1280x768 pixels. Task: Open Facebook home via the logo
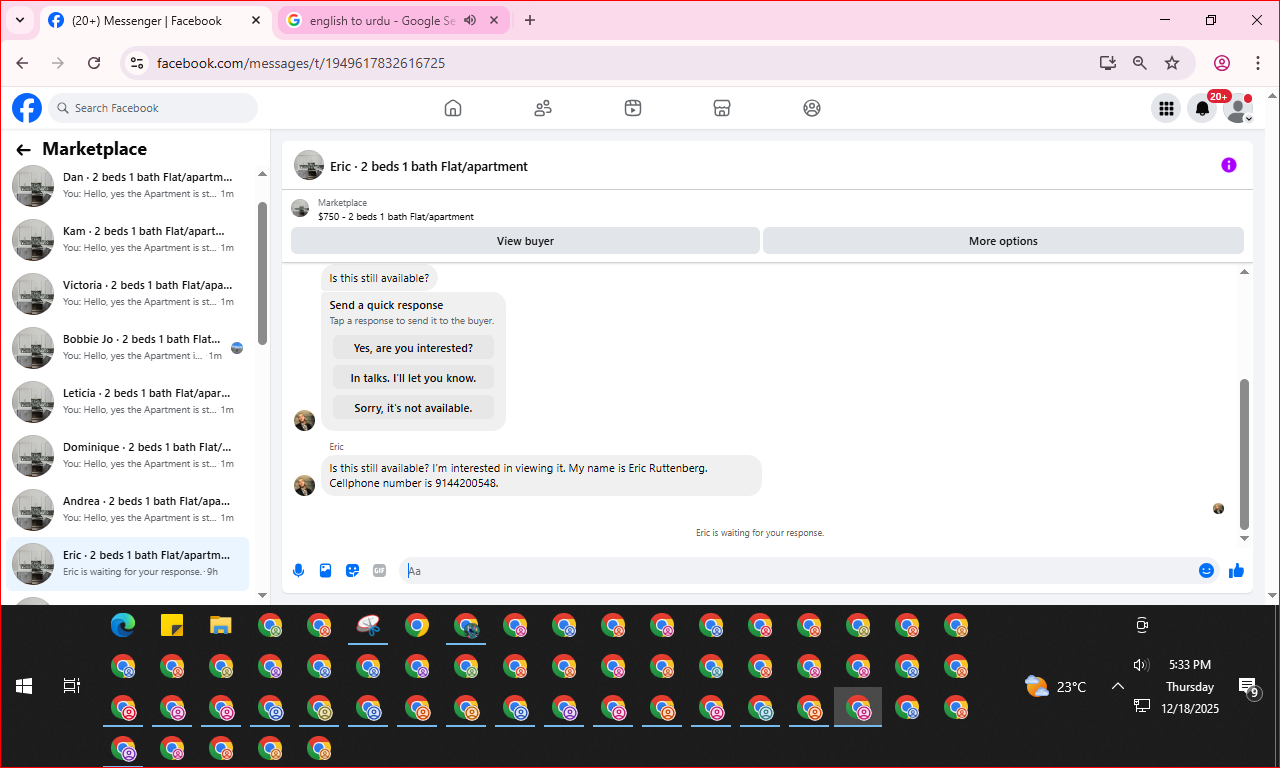point(27,108)
